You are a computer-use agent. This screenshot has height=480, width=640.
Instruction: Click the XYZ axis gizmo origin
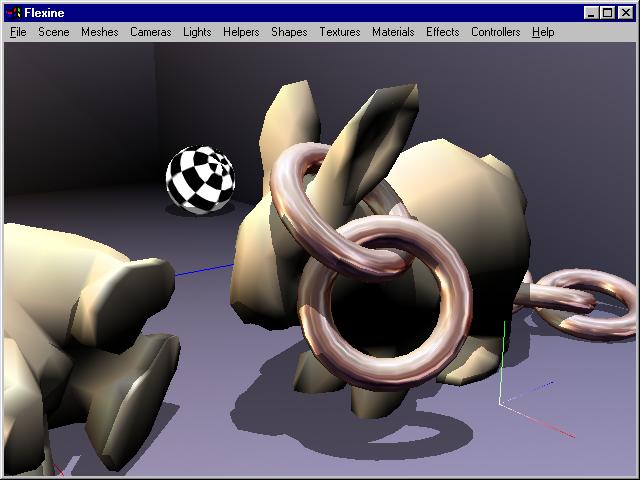500,403
